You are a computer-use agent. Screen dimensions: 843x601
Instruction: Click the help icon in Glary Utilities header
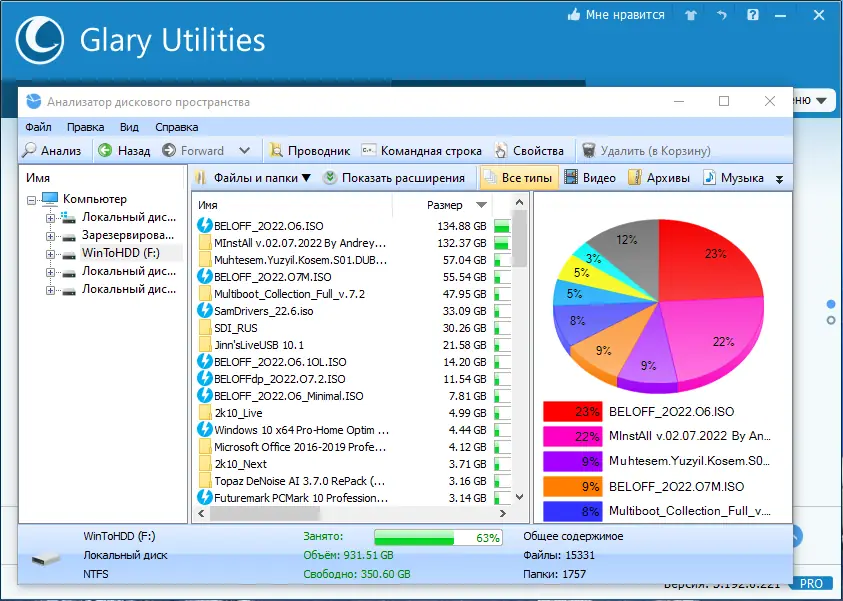coord(753,15)
